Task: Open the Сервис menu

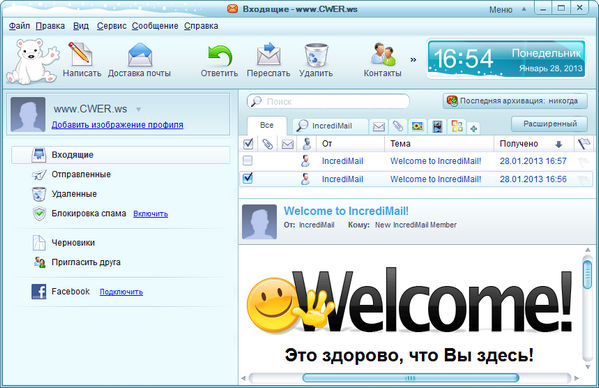Action: click(x=111, y=26)
